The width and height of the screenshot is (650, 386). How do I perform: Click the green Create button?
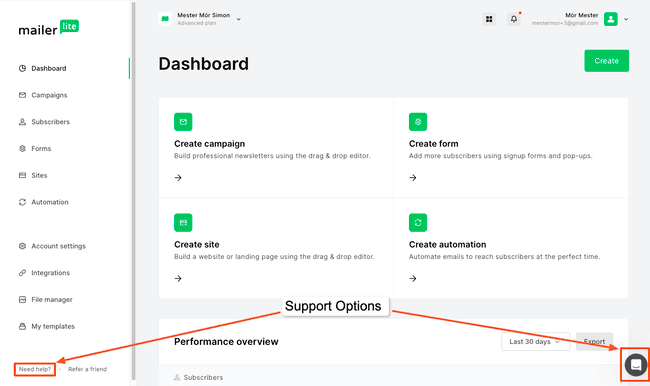pyautogui.click(x=606, y=61)
